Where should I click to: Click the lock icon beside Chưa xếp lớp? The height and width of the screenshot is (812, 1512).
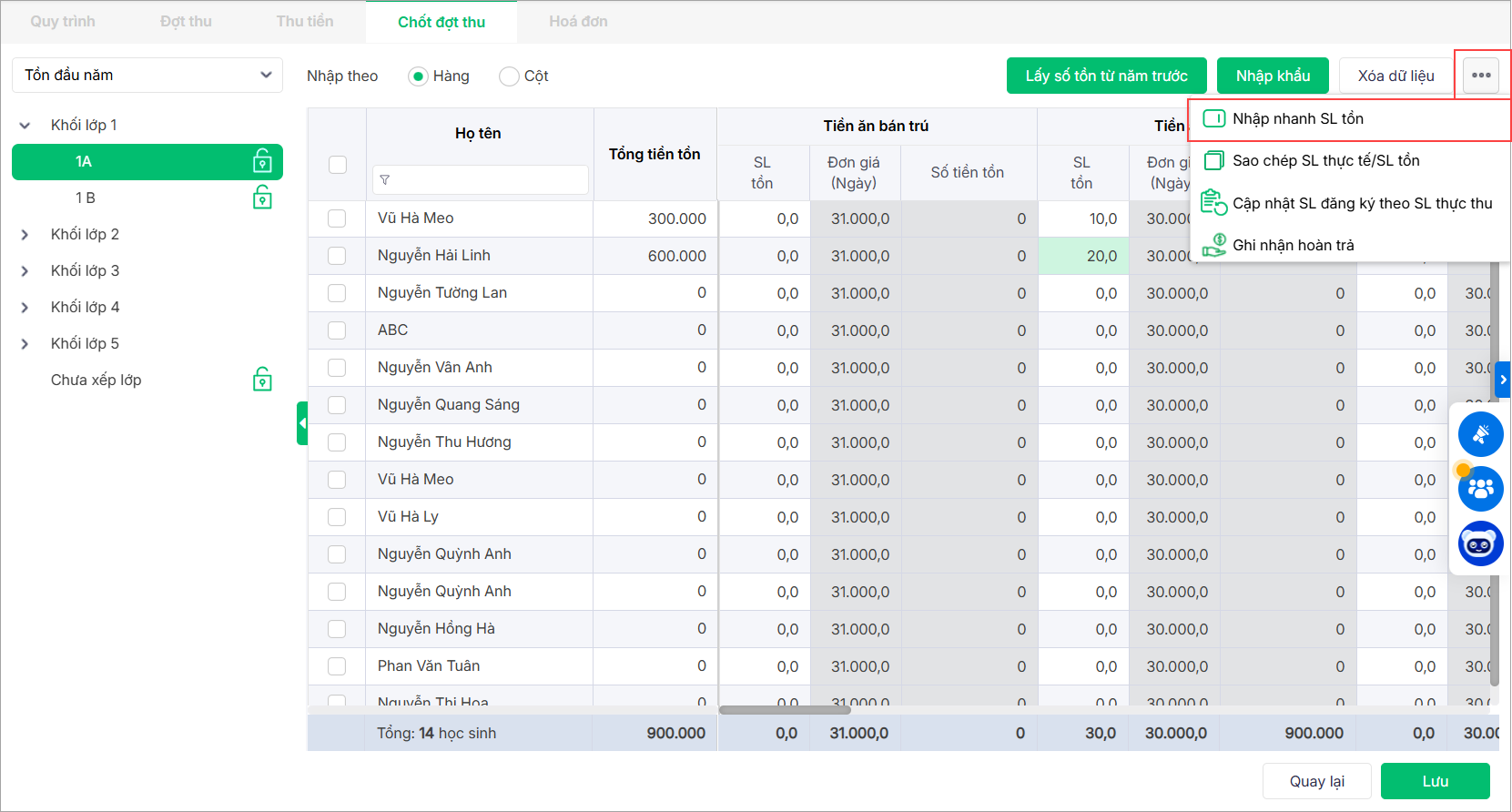(x=262, y=380)
